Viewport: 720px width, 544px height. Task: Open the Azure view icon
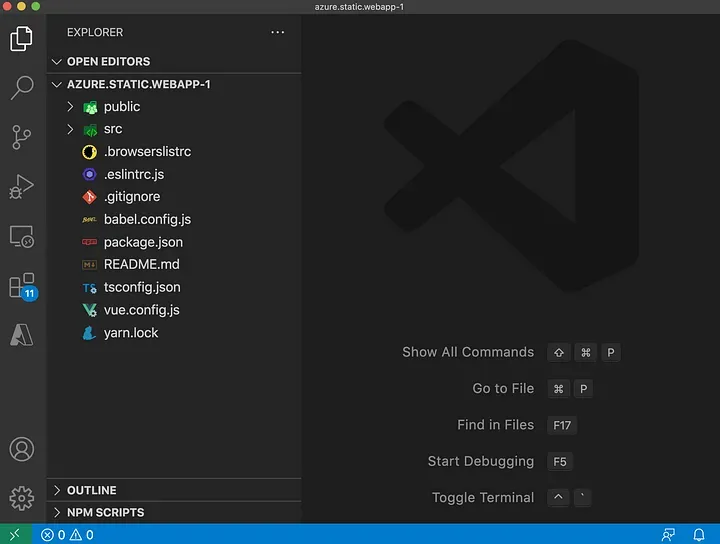22,335
